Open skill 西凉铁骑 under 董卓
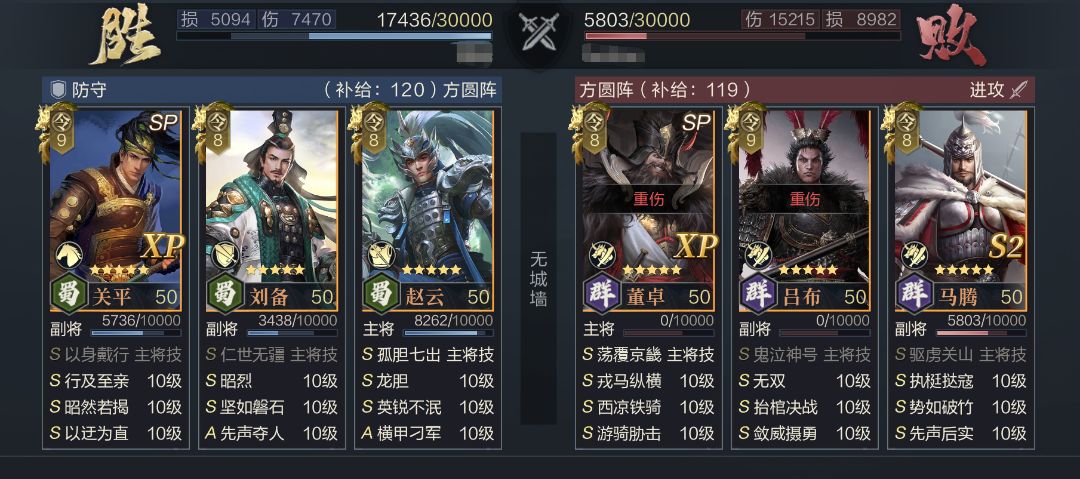 (x=649, y=407)
